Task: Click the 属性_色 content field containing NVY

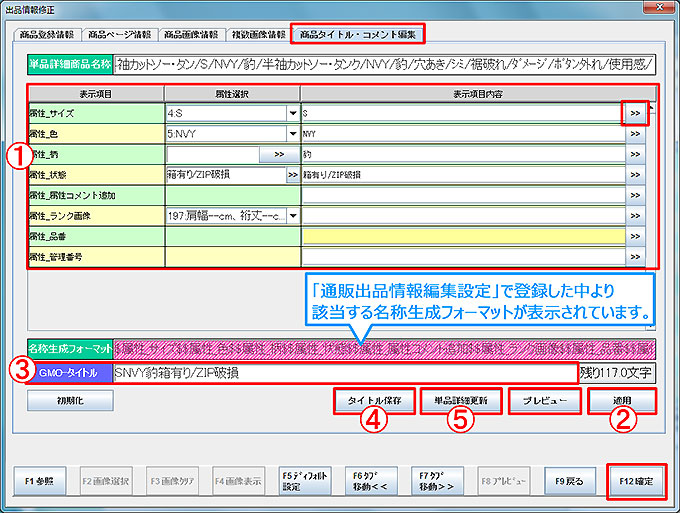Action: [463, 134]
